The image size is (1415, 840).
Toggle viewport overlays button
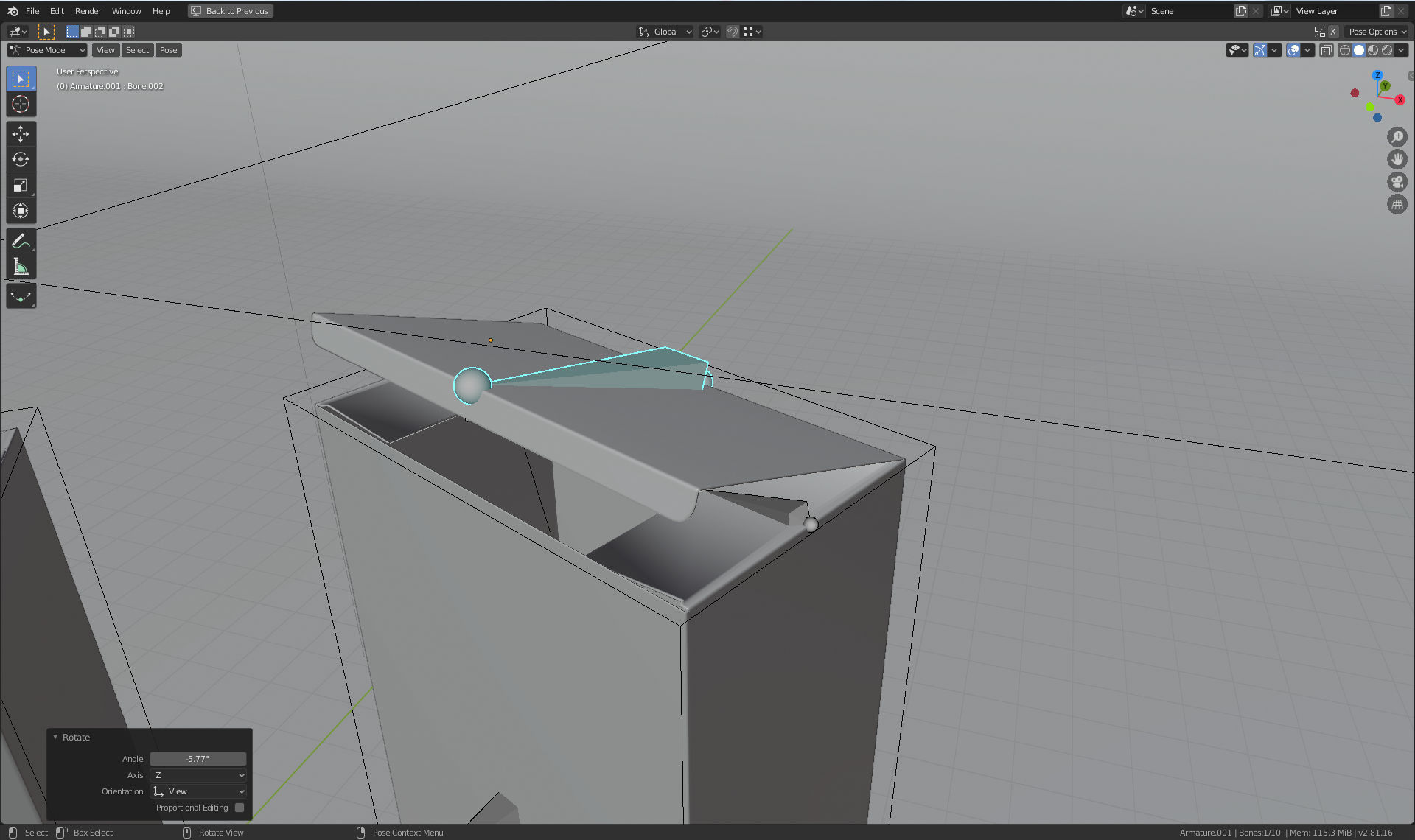coord(1293,50)
